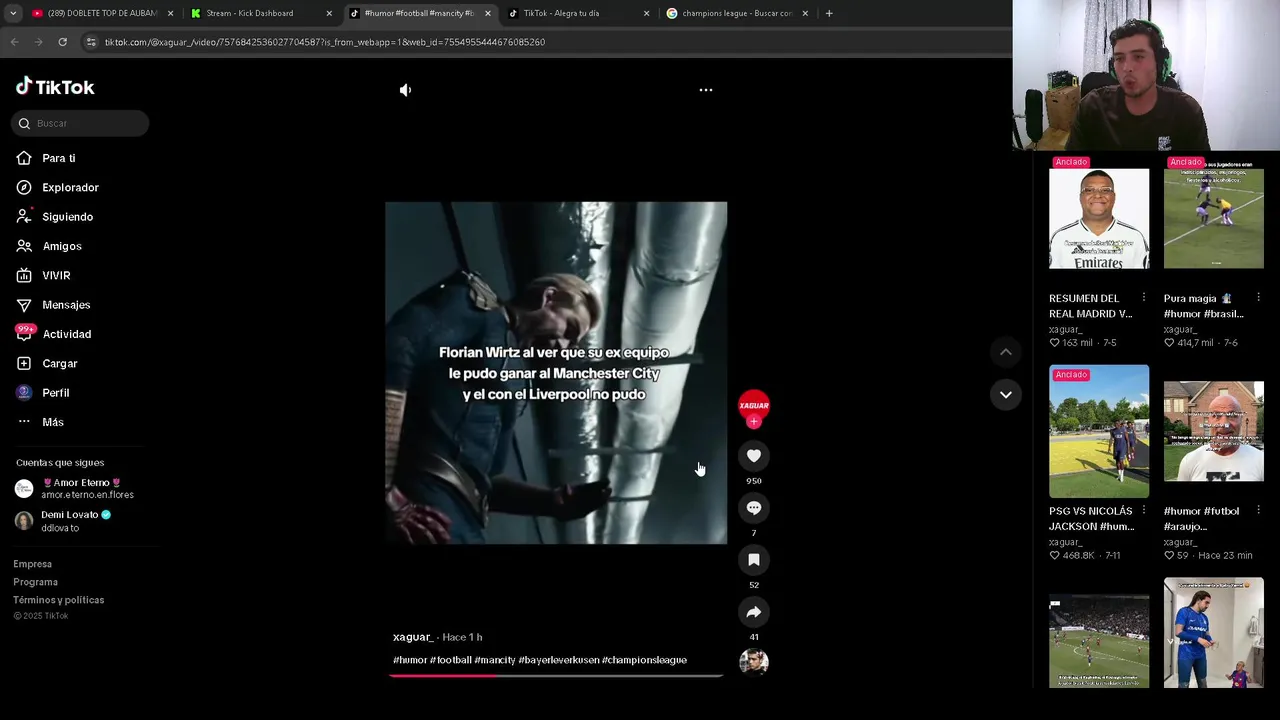Viewport: 1280px width, 720px height.
Task: Focus the Buscar search field
Action: (81, 123)
